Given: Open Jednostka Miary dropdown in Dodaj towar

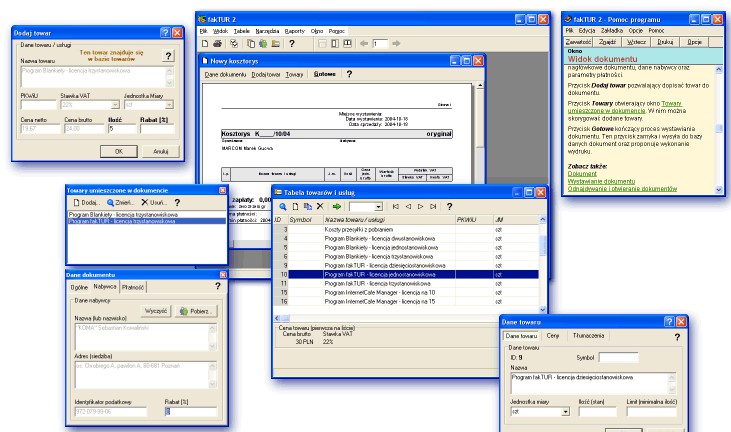Looking at the screenshot, I should tap(169, 105).
